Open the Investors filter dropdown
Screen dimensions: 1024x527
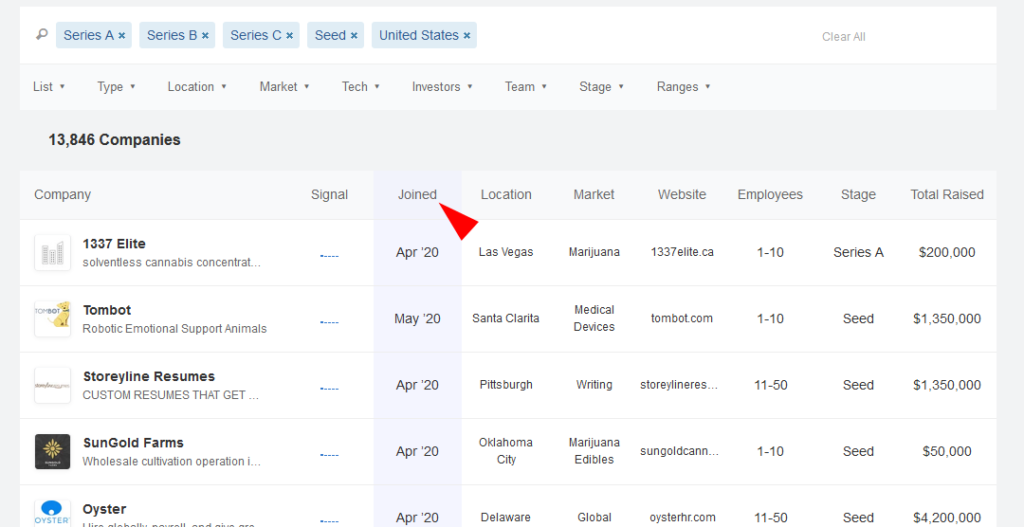[442, 87]
